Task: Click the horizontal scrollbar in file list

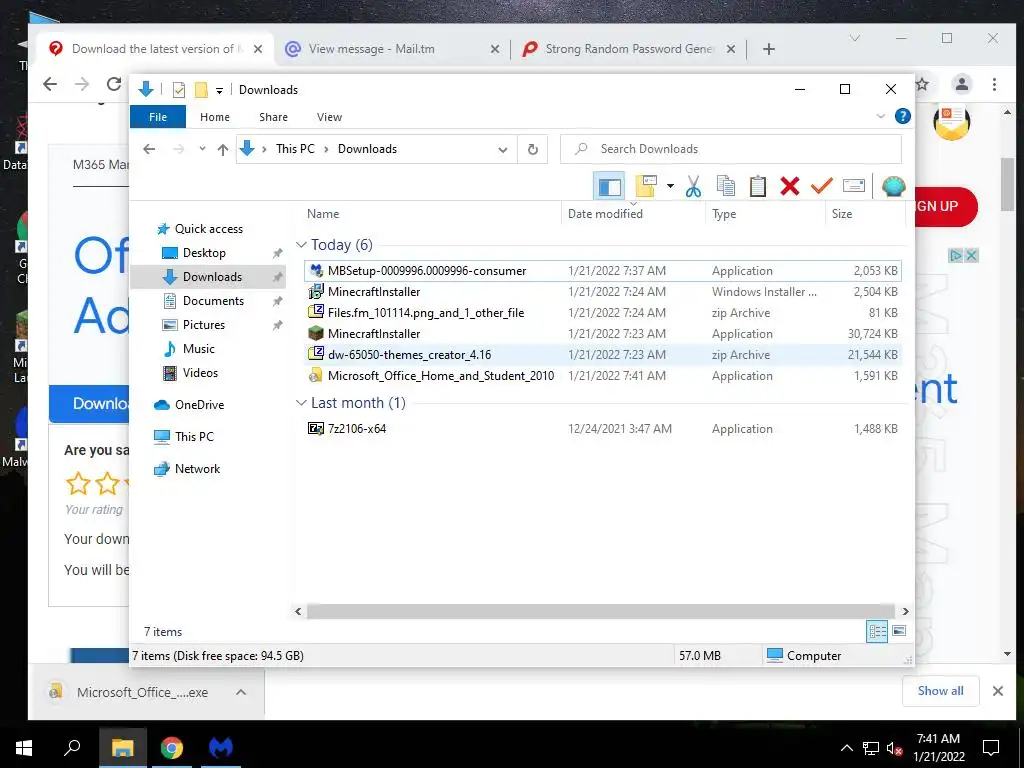Action: 601,611
